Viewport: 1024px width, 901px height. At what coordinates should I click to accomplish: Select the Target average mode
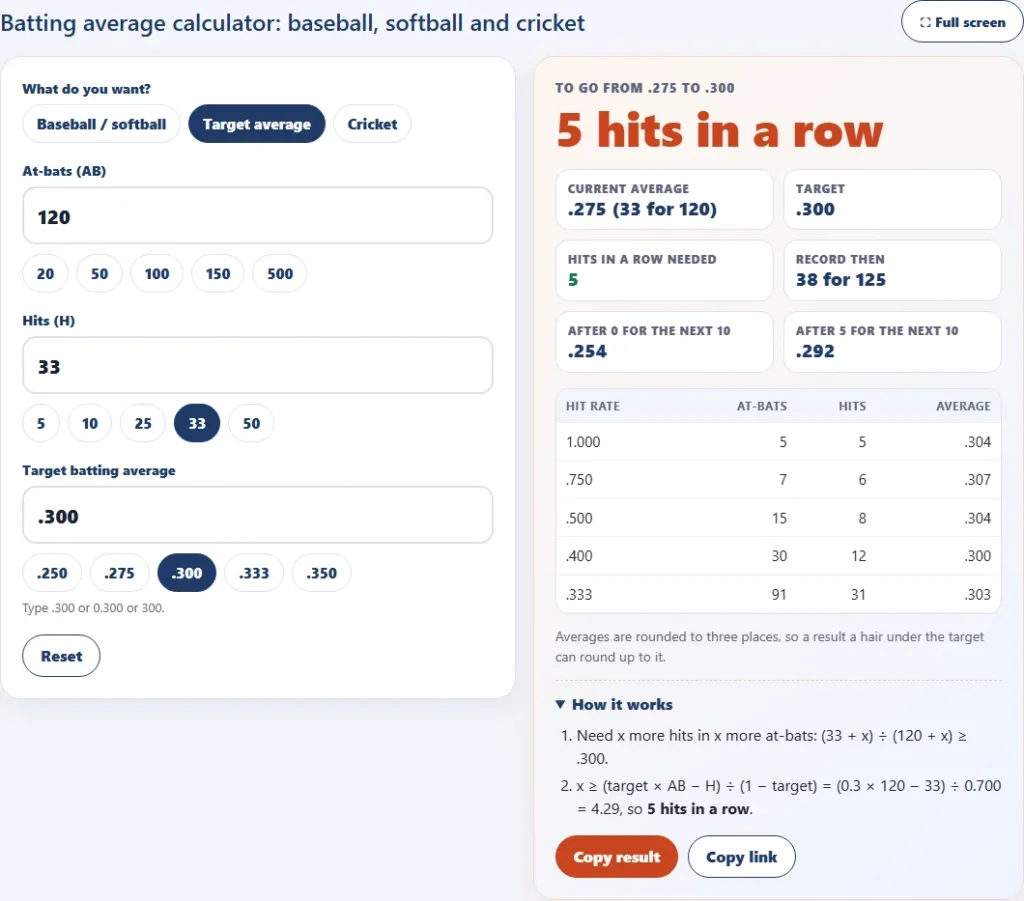[257, 124]
